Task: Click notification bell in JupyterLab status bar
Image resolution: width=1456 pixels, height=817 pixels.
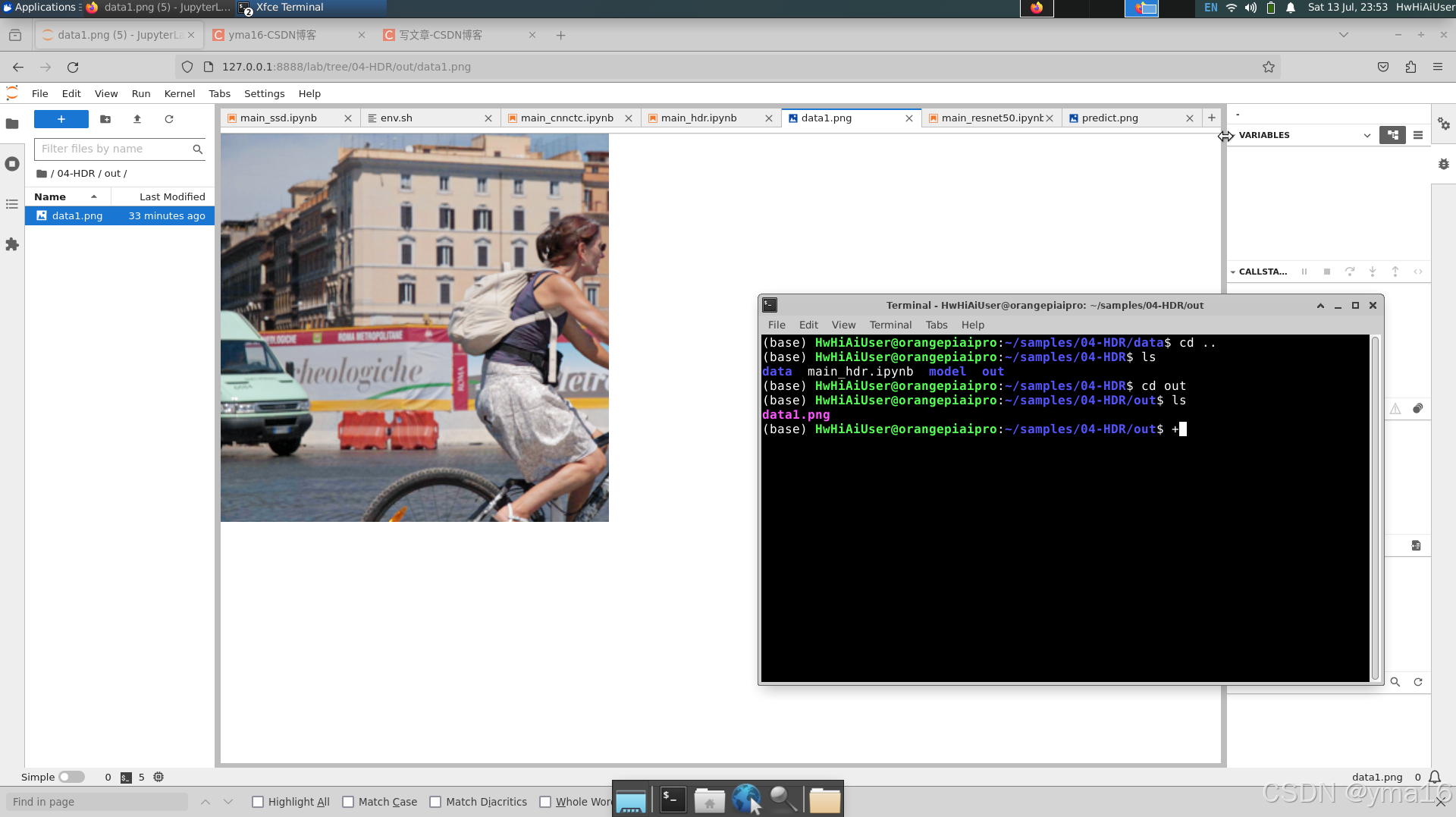Action: (x=1435, y=778)
